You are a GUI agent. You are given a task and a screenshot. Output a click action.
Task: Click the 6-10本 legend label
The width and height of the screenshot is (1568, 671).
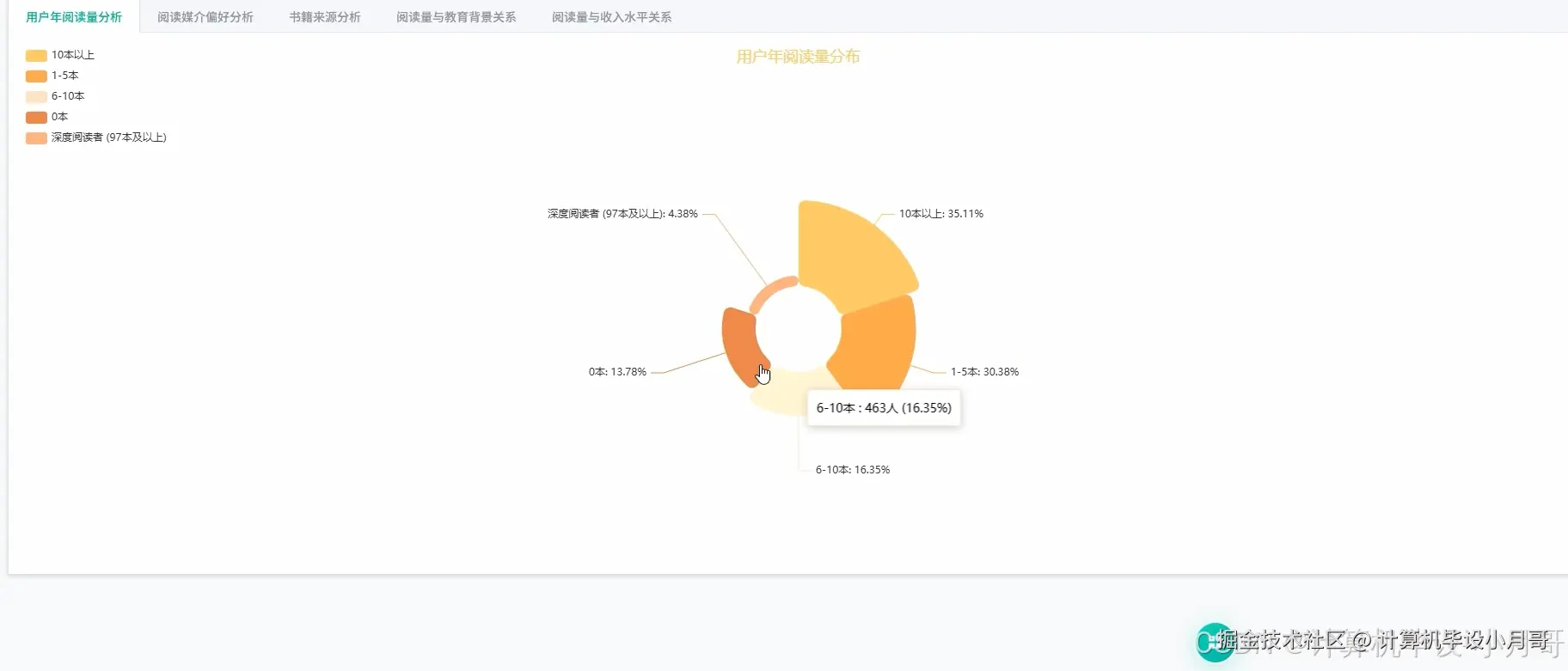tap(68, 96)
